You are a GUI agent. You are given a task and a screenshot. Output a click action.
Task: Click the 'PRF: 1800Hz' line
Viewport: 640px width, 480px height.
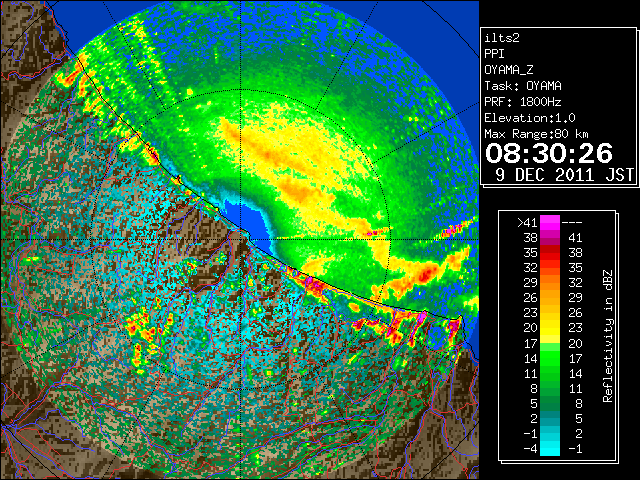click(523, 102)
